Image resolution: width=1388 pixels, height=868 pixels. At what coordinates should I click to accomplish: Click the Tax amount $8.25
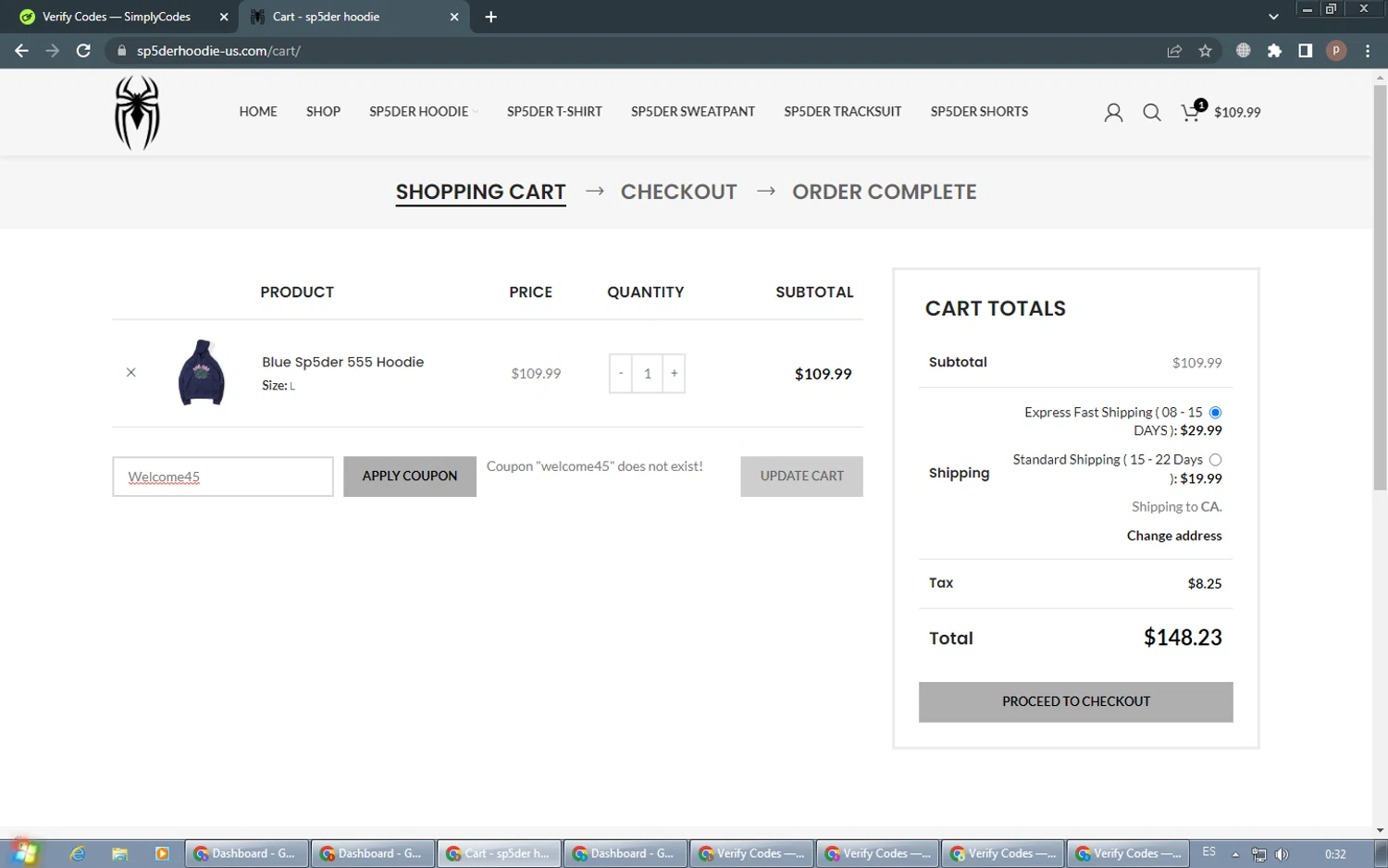tap(1204, 583)
